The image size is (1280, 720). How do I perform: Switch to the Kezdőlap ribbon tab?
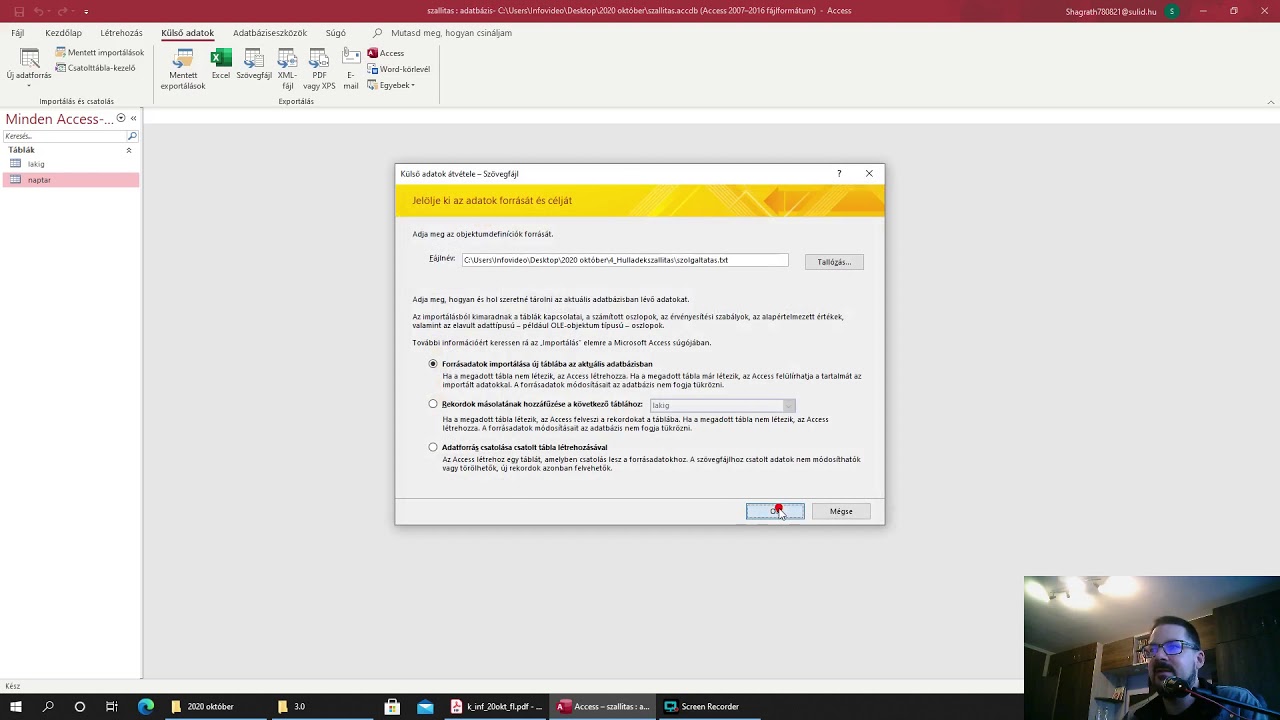(64, 33)
